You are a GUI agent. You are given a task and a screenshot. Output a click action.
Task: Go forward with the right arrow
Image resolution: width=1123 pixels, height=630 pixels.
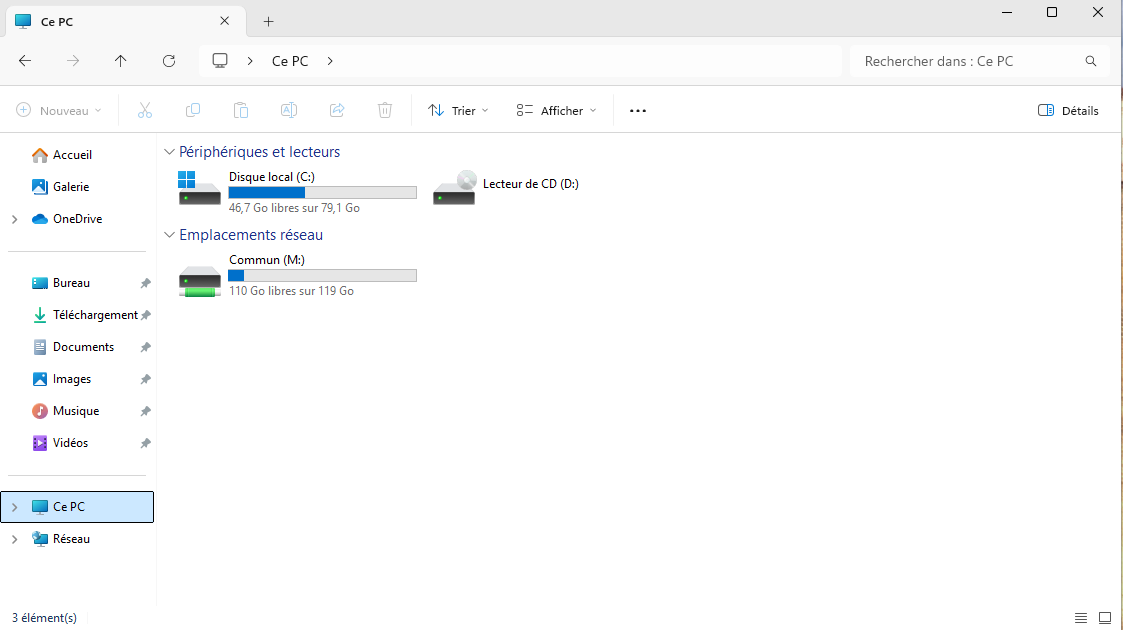[x=73, y=61]
